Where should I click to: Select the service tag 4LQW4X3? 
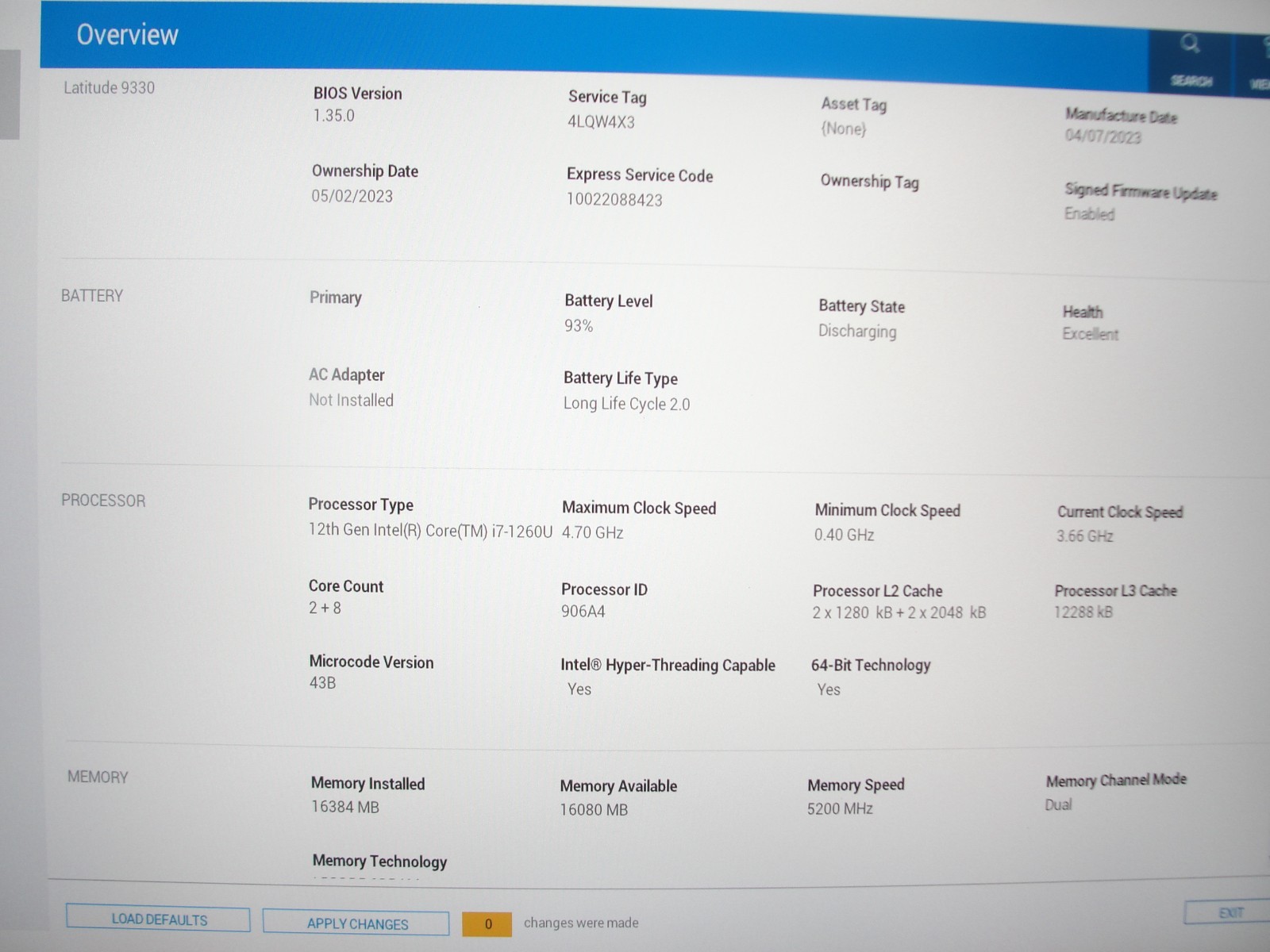[x=601, y=121]
